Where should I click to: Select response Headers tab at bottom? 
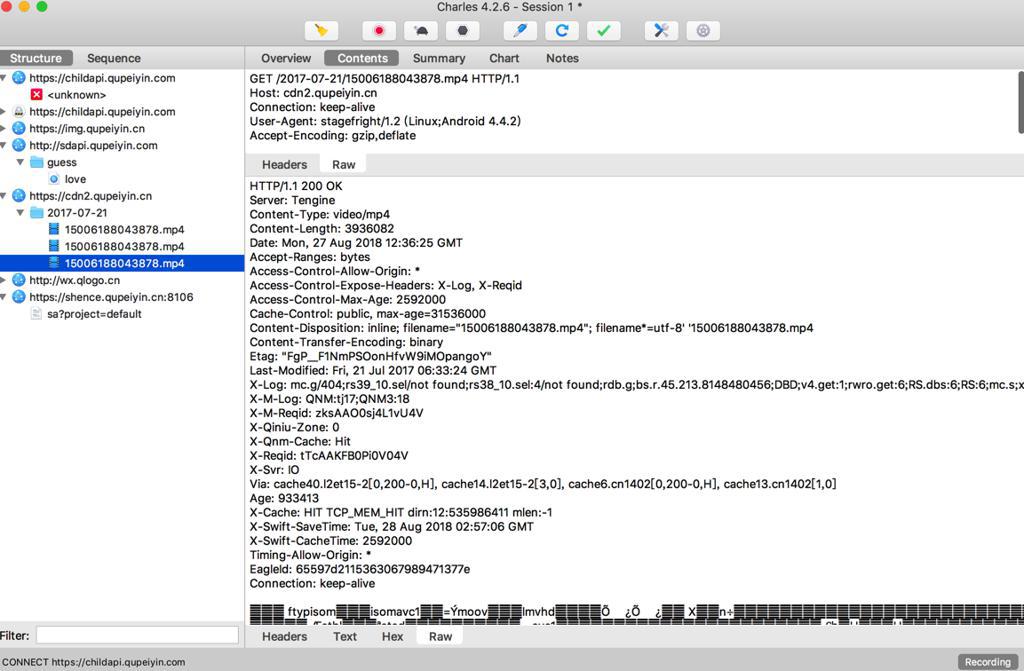pos(284,636)
